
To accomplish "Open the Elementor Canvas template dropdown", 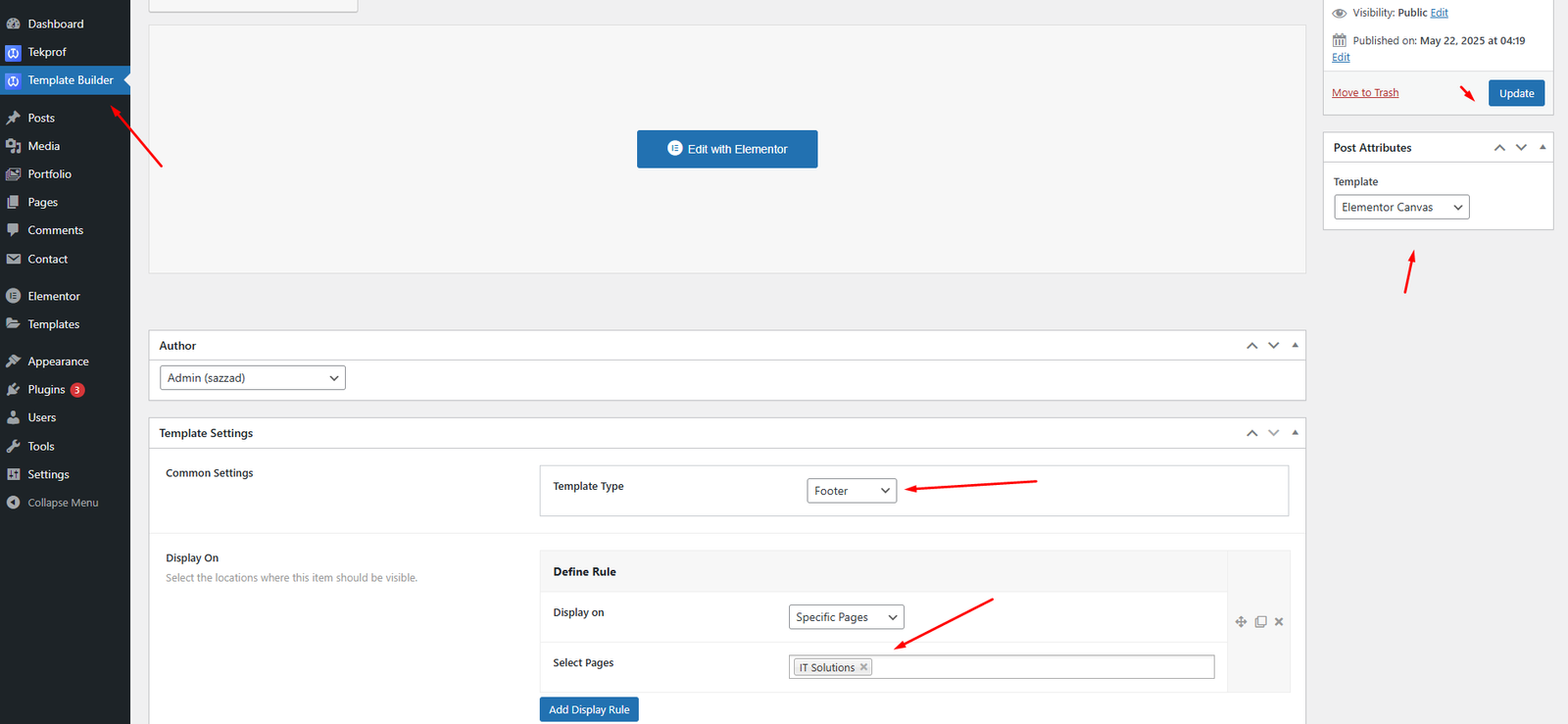I will coord(1400,208).
